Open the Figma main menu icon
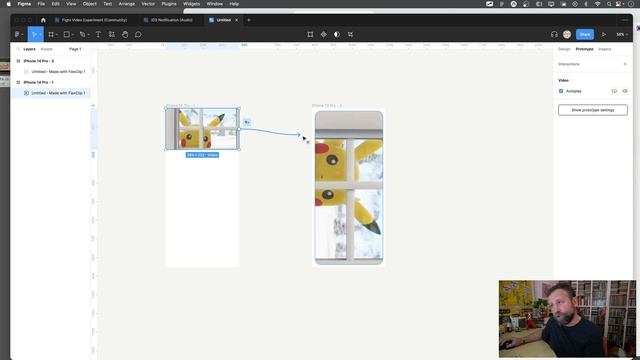640x360 pixels. pos(17,35)
